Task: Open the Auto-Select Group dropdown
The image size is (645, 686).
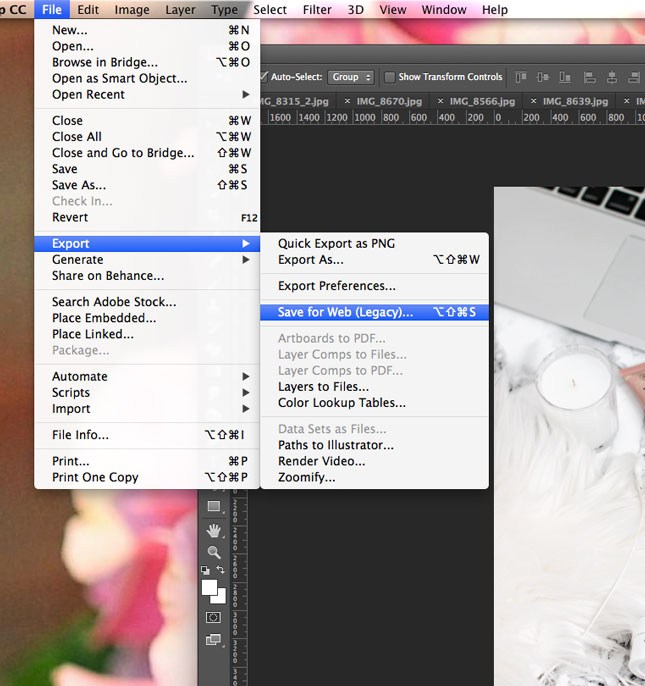Action: tap(351, 77)
